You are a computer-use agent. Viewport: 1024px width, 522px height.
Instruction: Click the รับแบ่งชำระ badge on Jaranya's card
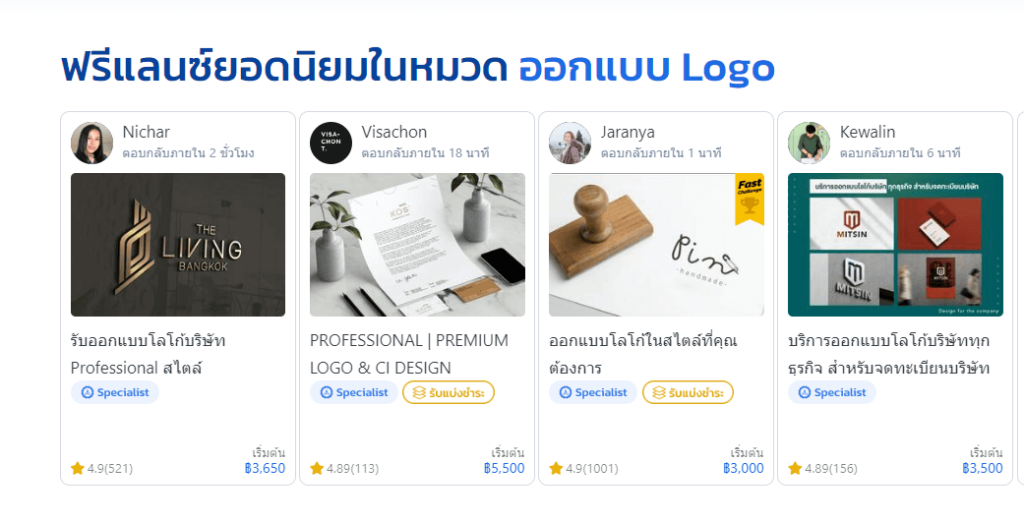pos(688,393)
